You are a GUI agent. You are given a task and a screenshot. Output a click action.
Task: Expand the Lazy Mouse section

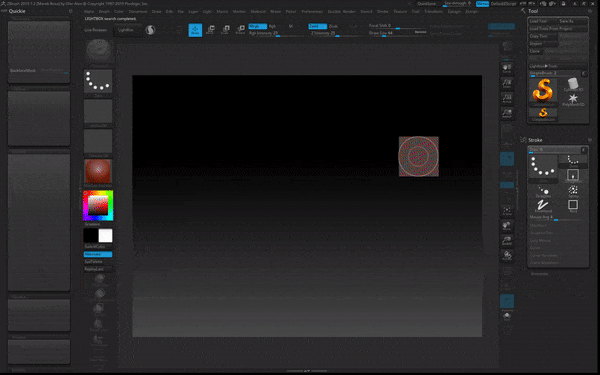(x=540, y=241)
